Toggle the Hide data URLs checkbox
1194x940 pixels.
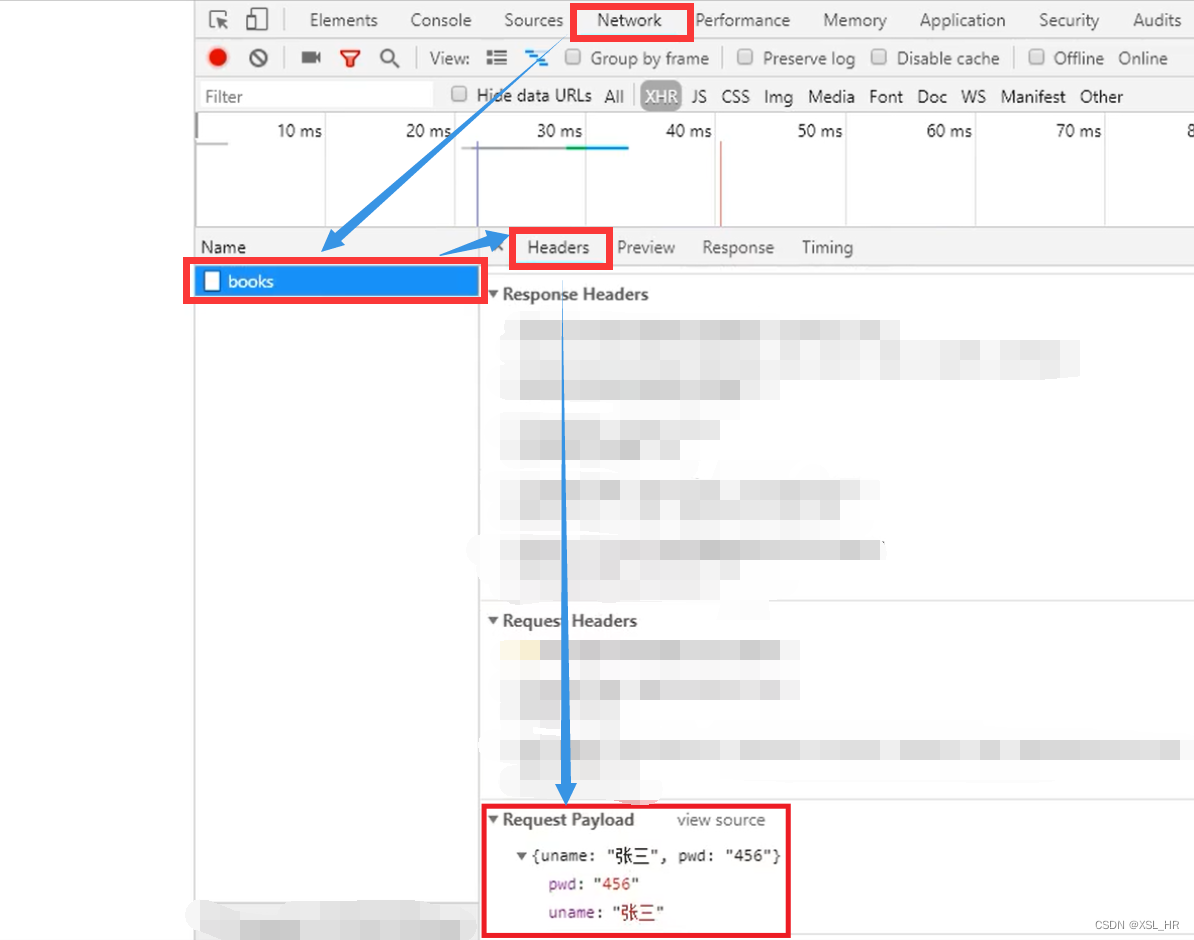458,94
